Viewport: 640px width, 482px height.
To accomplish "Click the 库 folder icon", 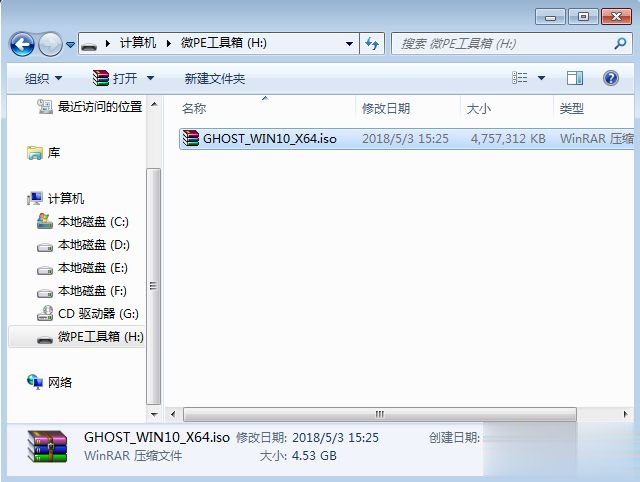I will click(x=35, y=153).
